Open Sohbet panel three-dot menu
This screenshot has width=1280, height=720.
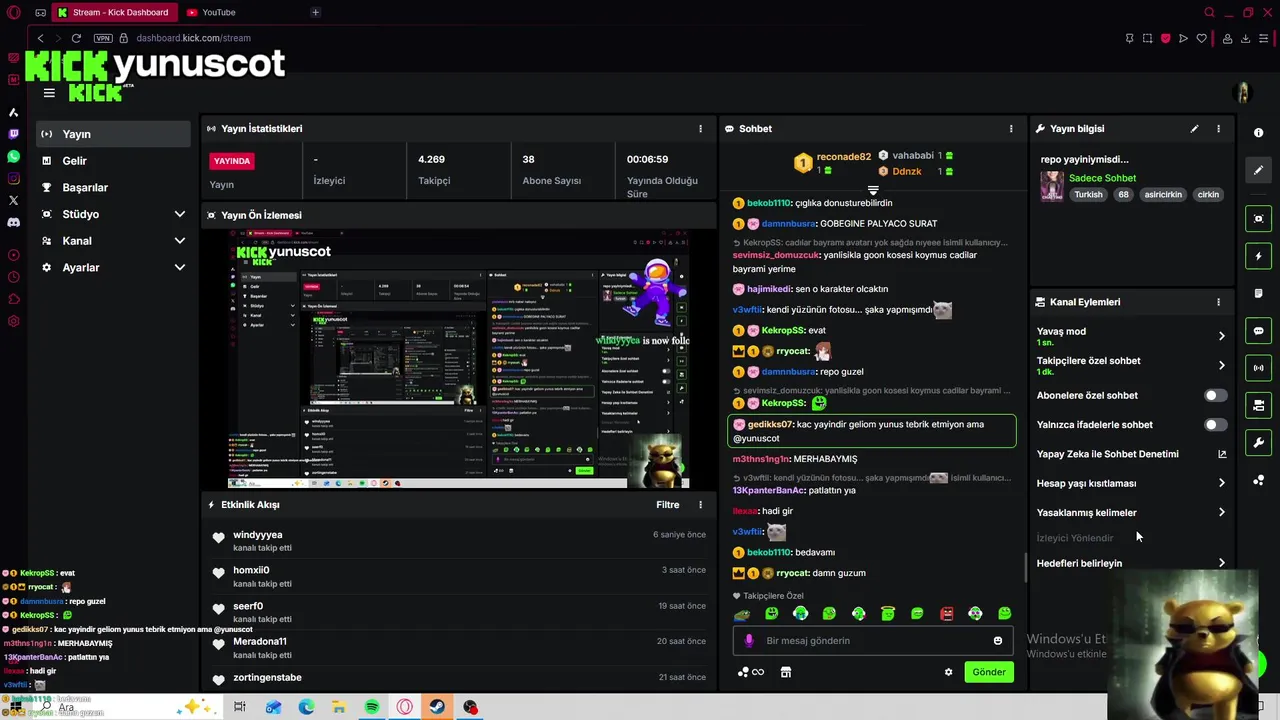coord(1011,129)
